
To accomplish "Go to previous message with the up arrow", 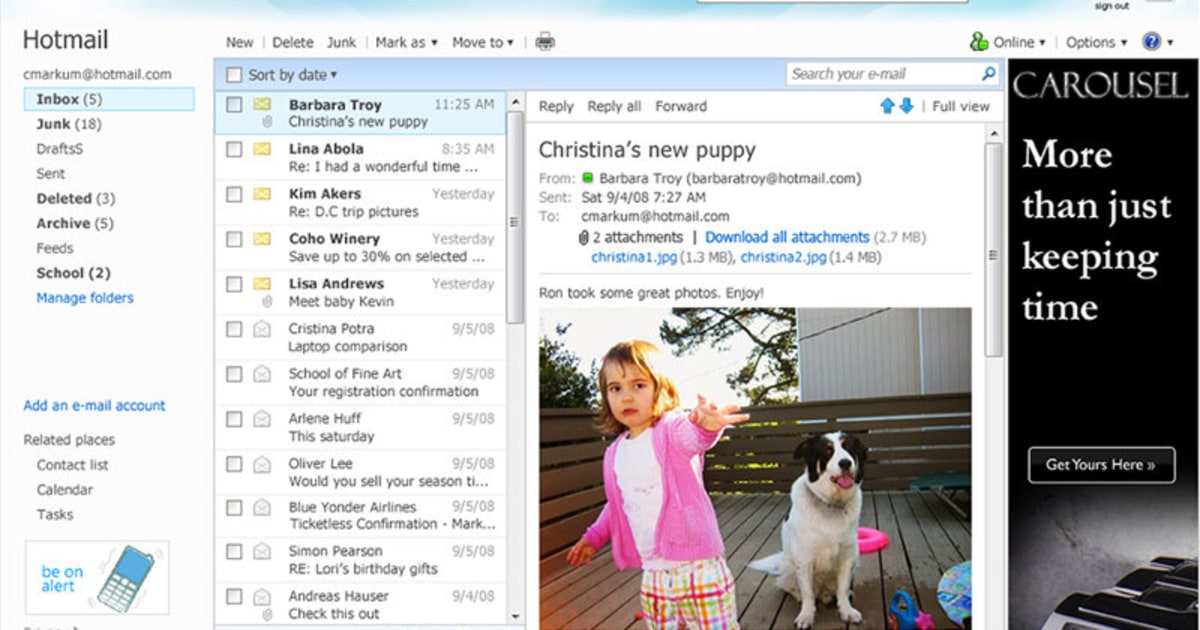I will pos(888,106).
